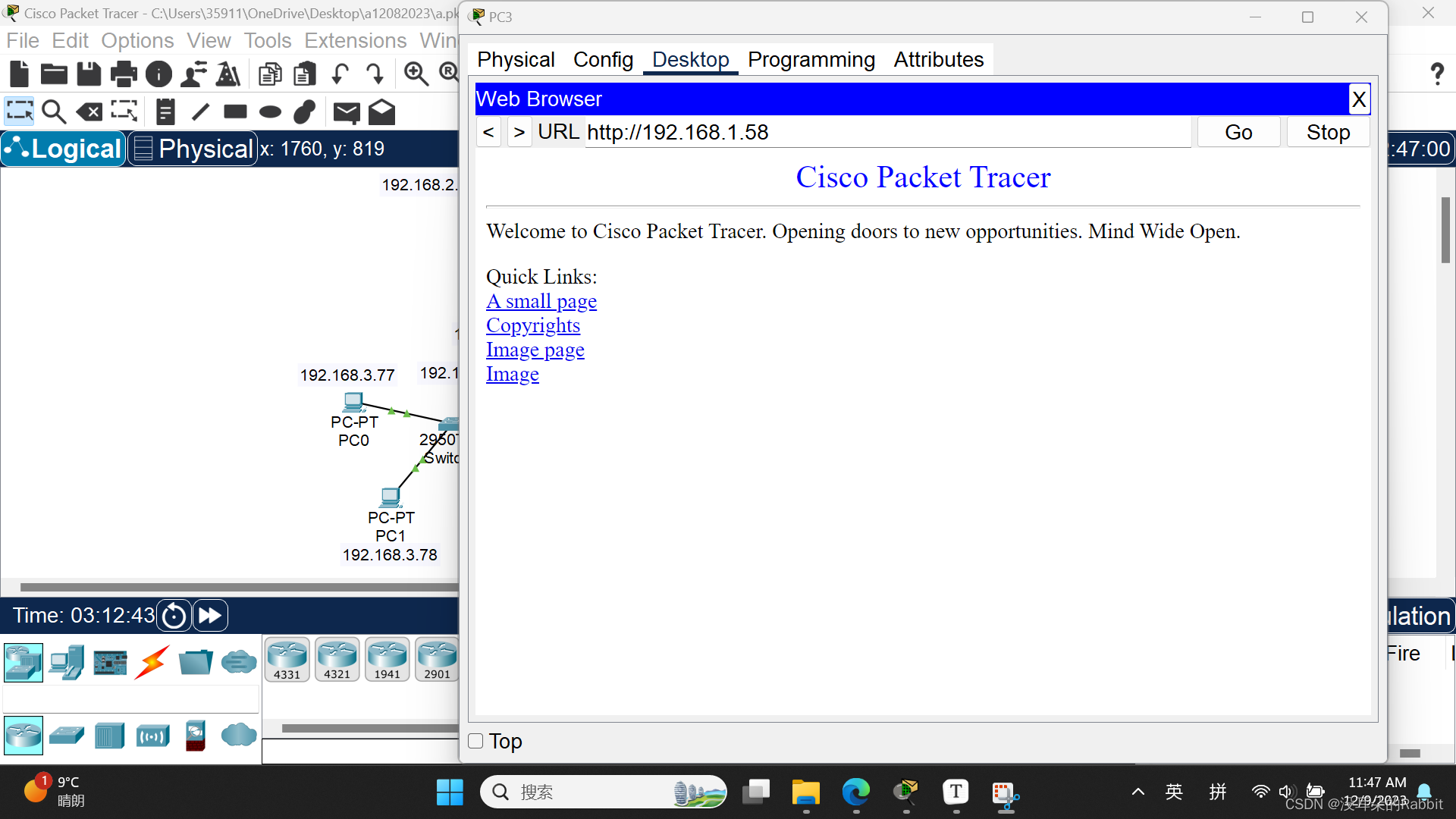Choose the Delete tool icon

[x=89, y=111]
